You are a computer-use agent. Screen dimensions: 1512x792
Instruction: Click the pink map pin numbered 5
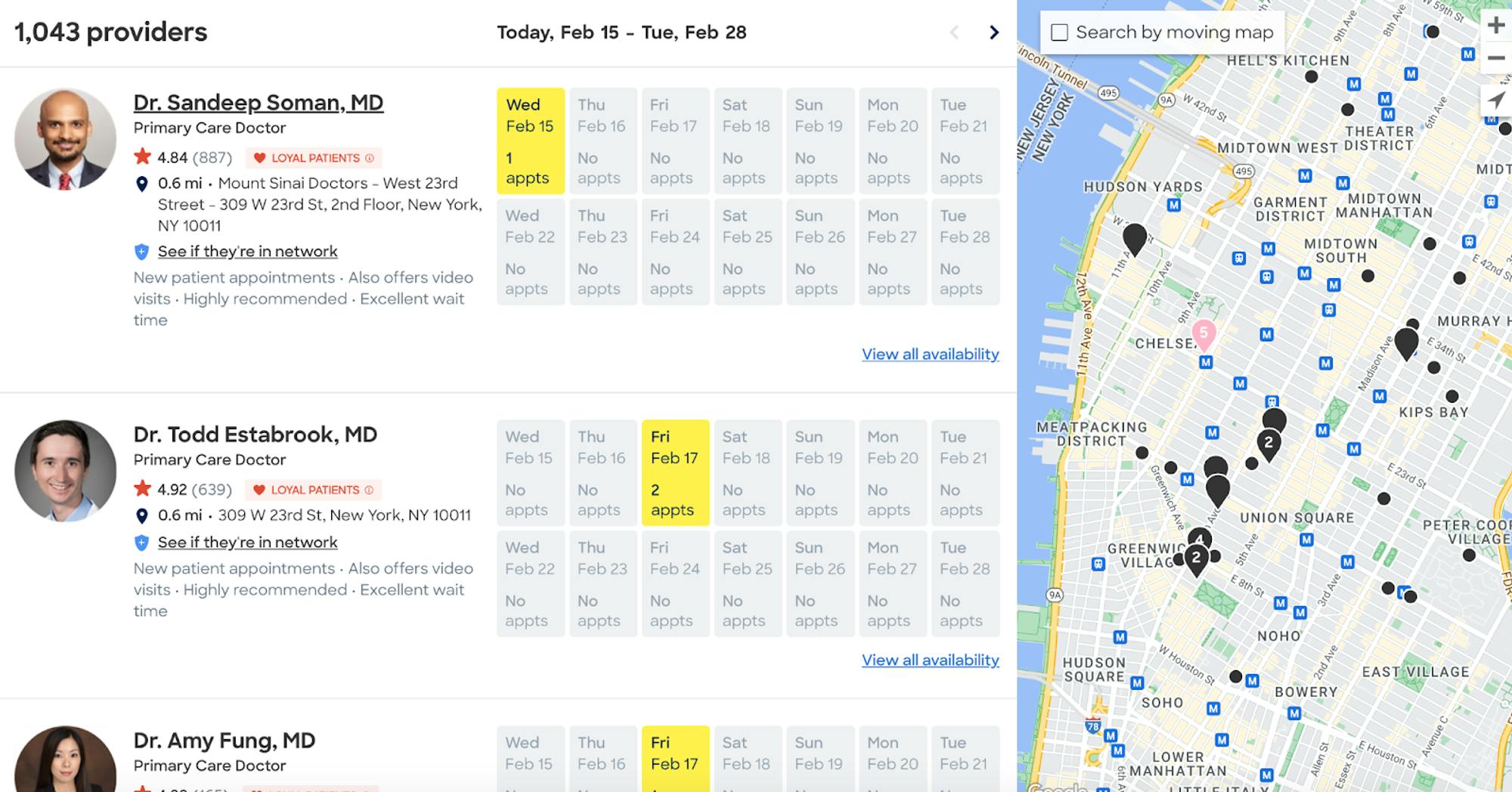tap(1204, 333)
